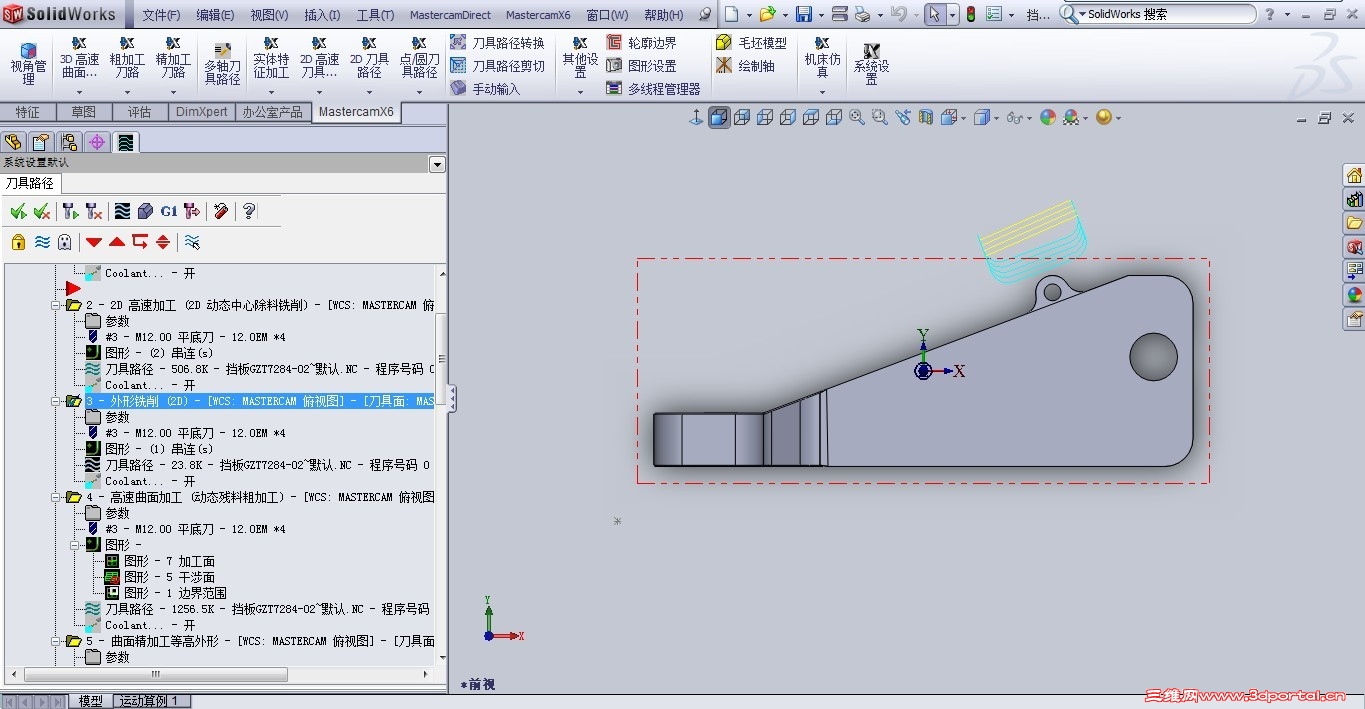
Task: Click the red position-insert-arrow icon
Action: tap(140, 241)
